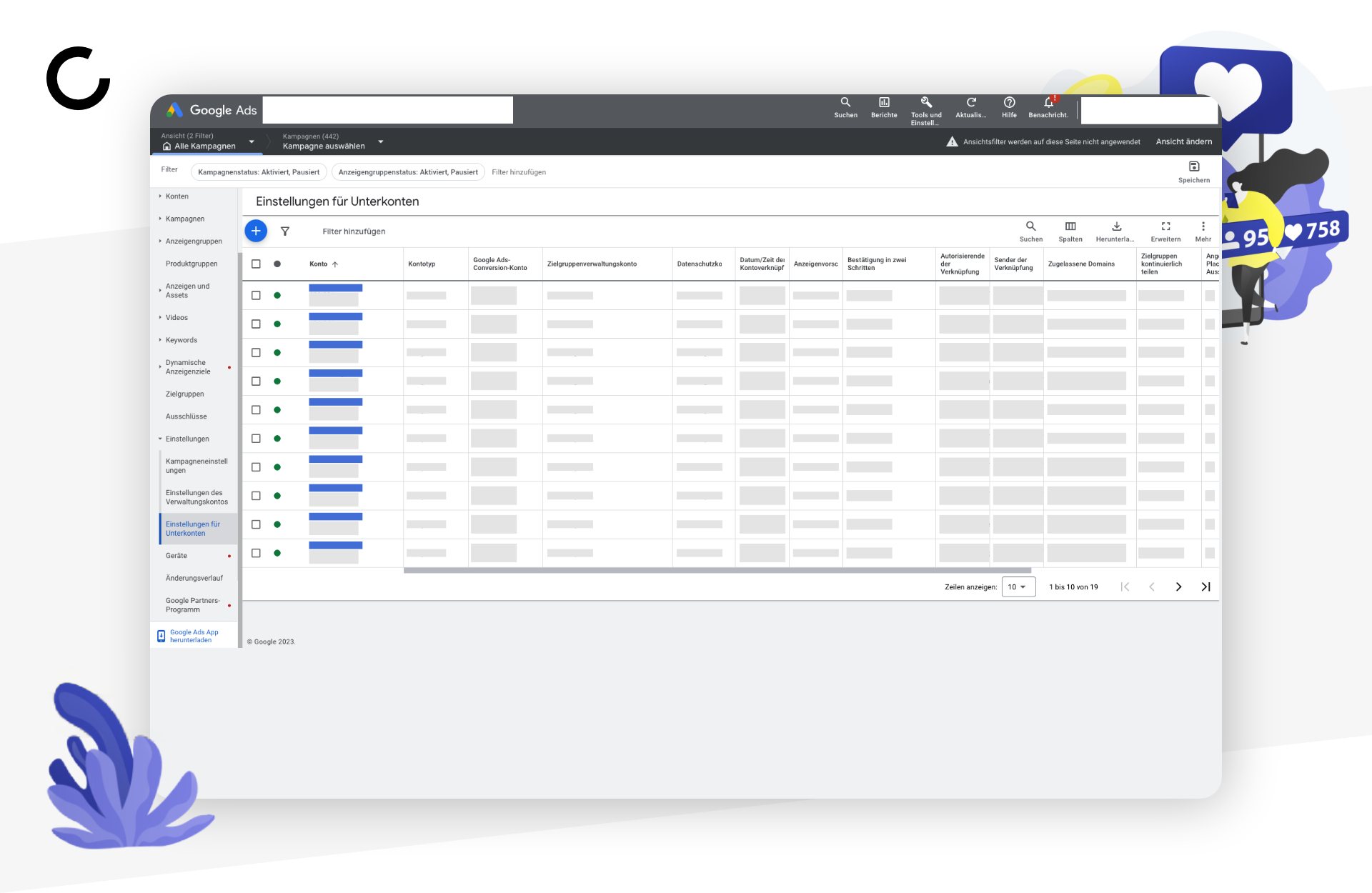Open Berichte reports icon
Viewport: 1372px width, 893px height.
[x=884, y=102]
